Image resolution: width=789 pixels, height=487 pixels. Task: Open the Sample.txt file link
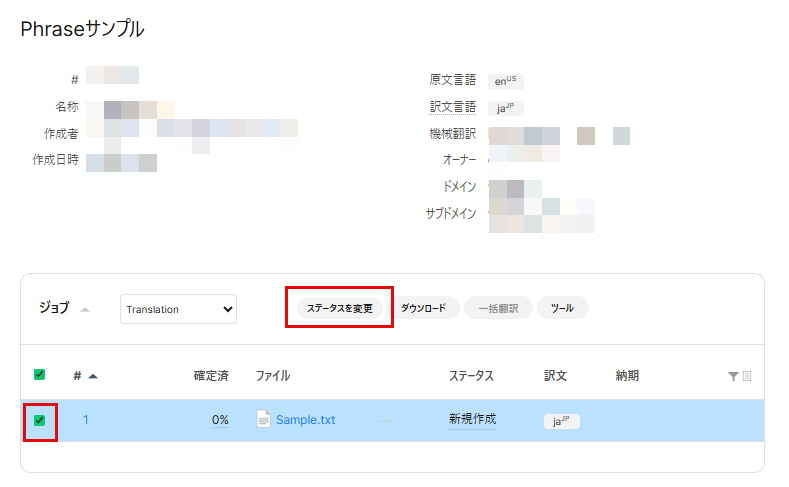tap(305, 420)
